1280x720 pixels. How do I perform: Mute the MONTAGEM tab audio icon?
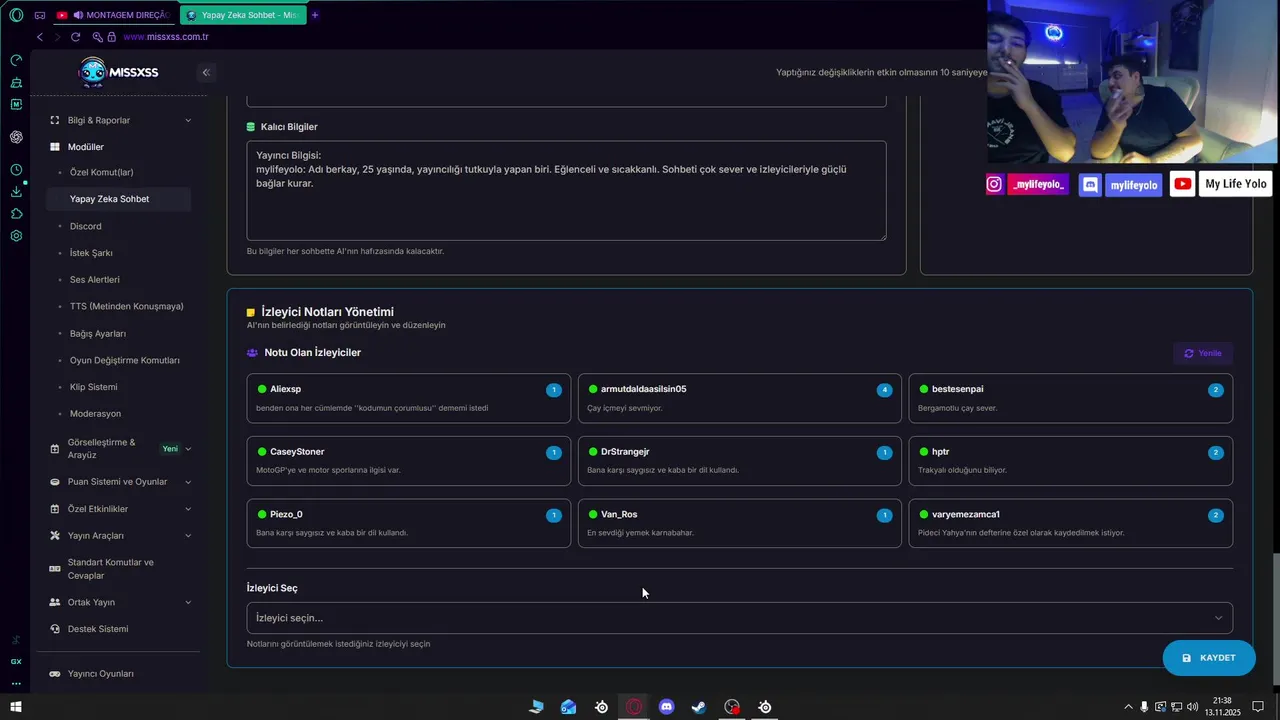click(x=78, y=15)
